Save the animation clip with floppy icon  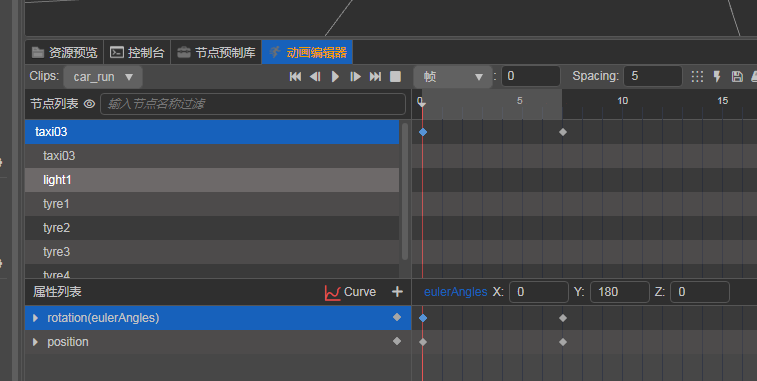[737, 76]
